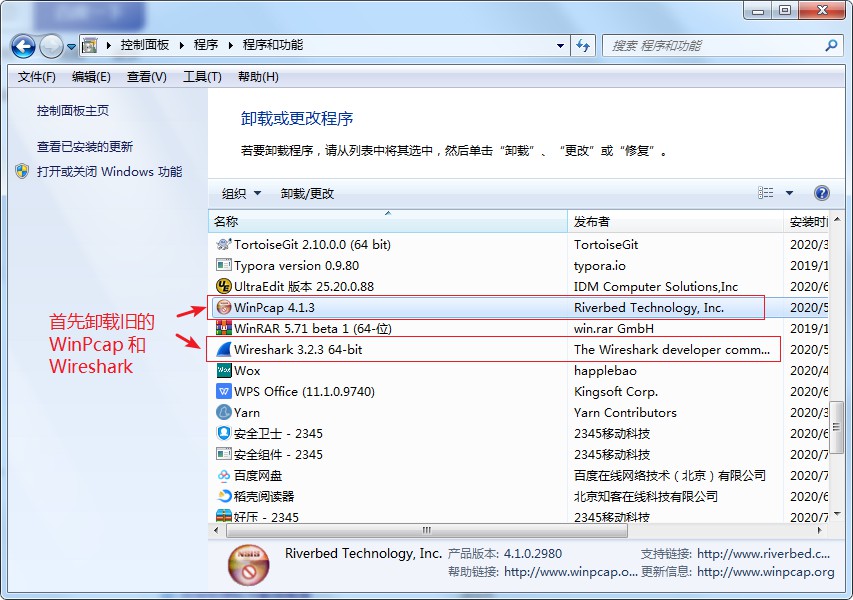
Task: Select 程序 in the address breadcrumb
Action: coord(206,45)
